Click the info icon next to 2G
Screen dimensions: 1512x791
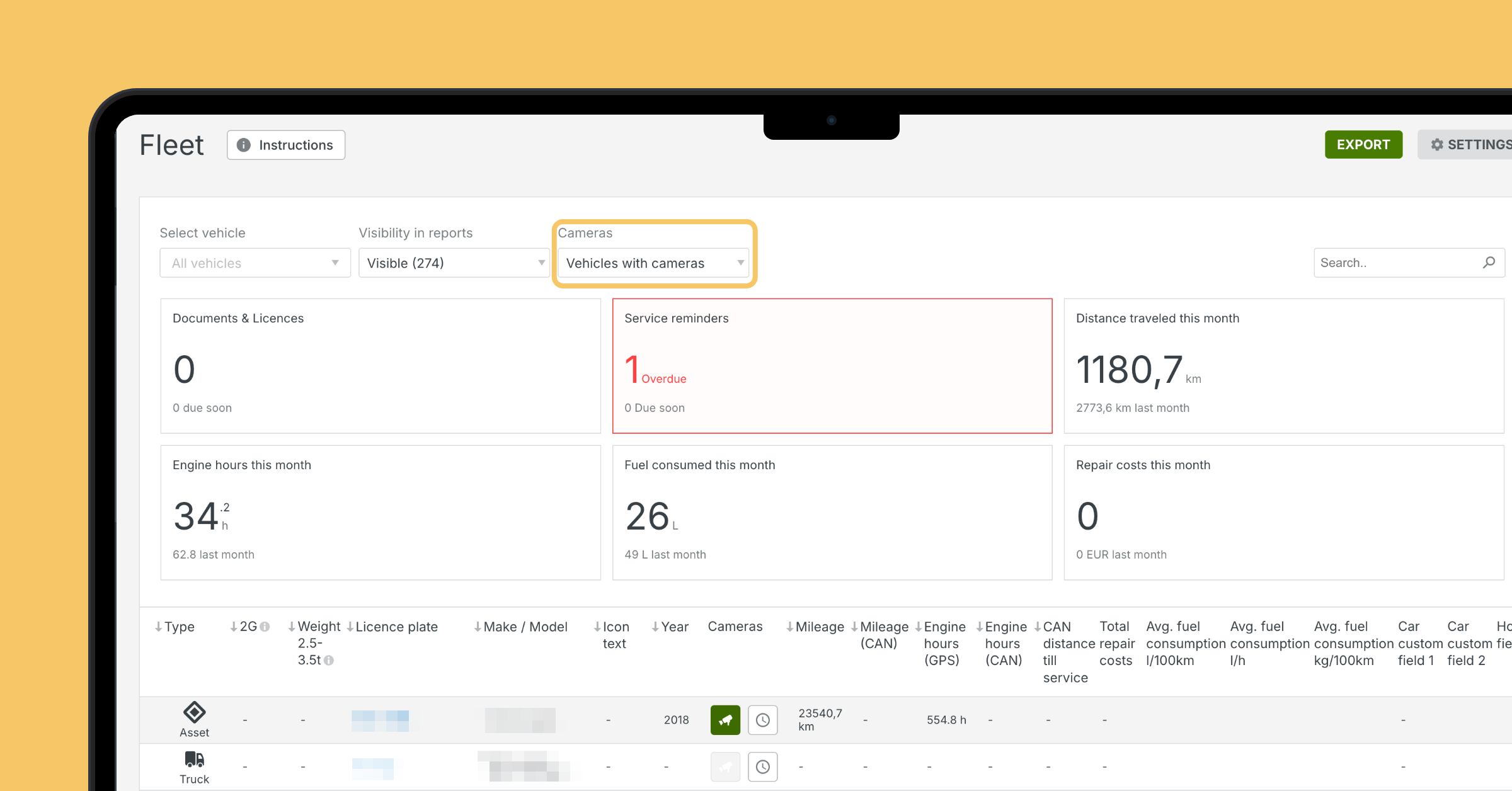click(x=265, y=627)
